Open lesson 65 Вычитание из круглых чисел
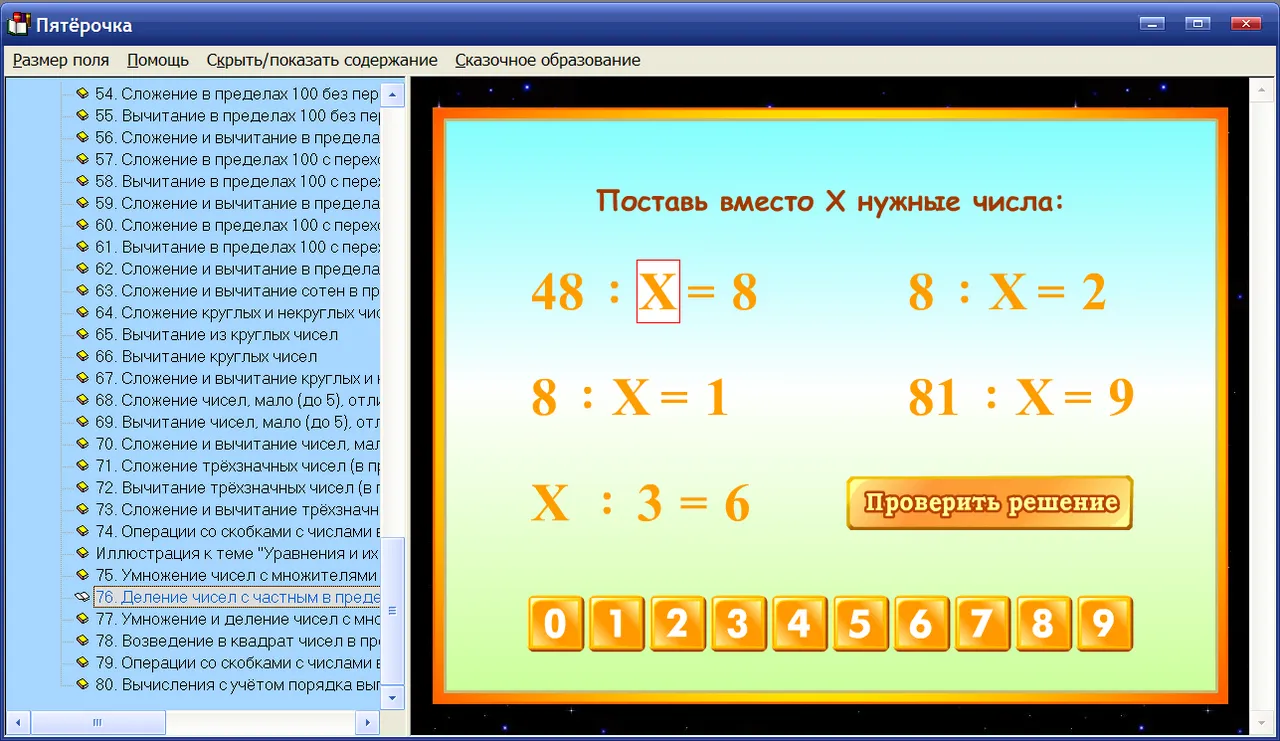 pyautogui.click(x=217, y=335)
